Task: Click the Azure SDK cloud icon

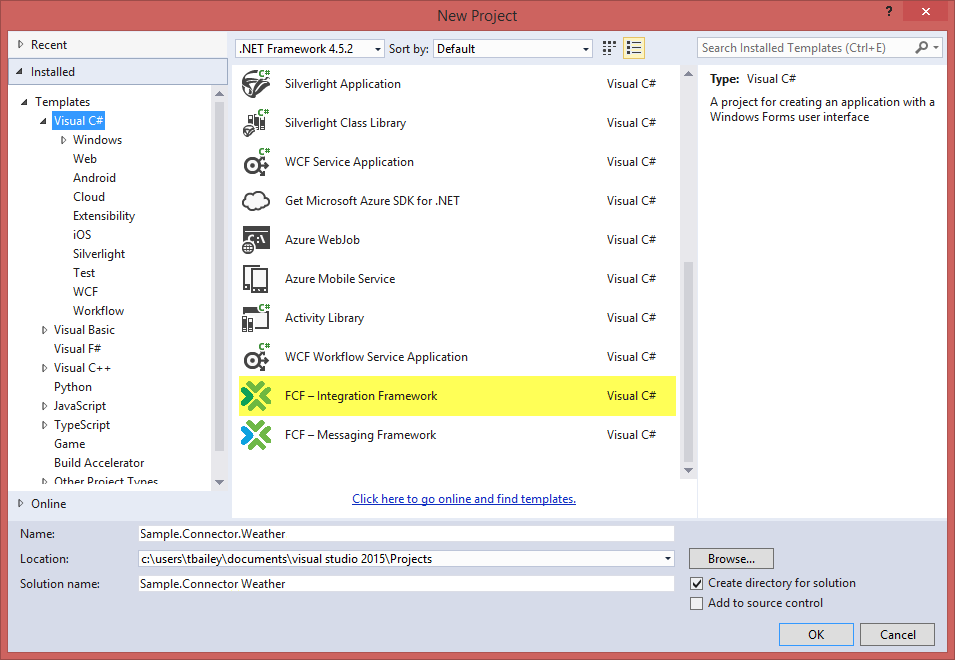Action: tap(256, 201)
